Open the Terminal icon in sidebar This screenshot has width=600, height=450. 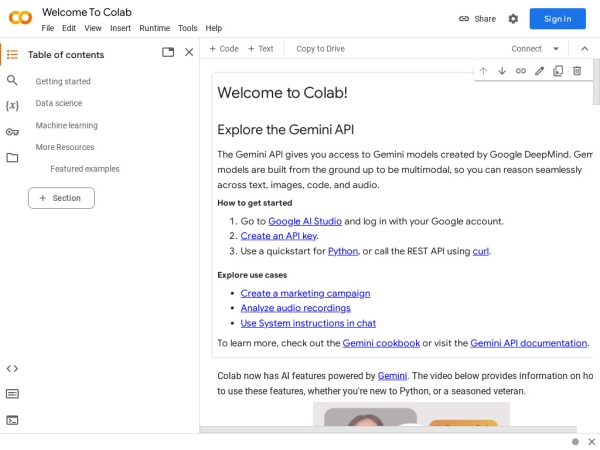pyautogui.click(x=12, y=420)
